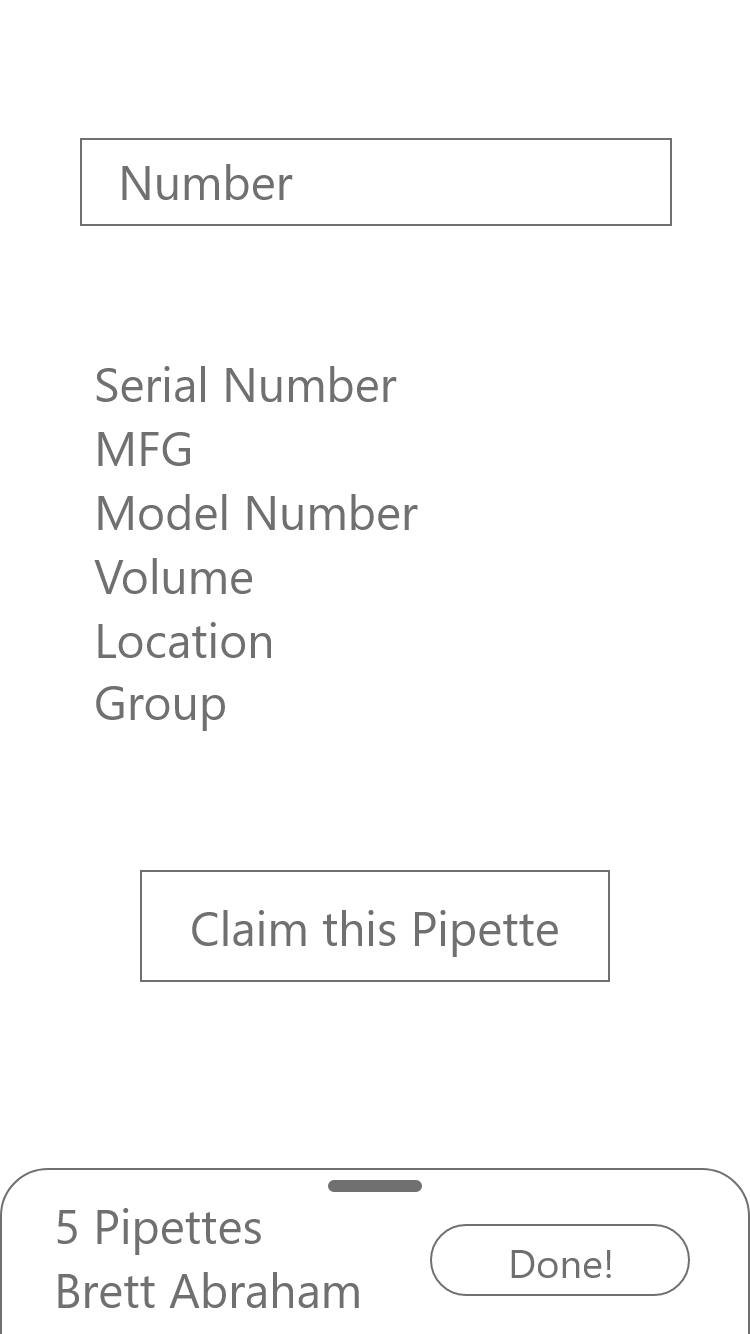
Task: Tap the Number placeholder text
Action: (206, 184)
